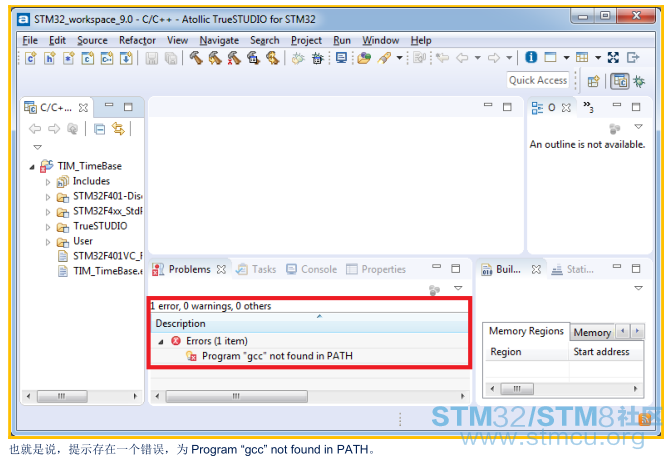
Task: Click the download import icon in toolbar
Action: pos(126,58)
